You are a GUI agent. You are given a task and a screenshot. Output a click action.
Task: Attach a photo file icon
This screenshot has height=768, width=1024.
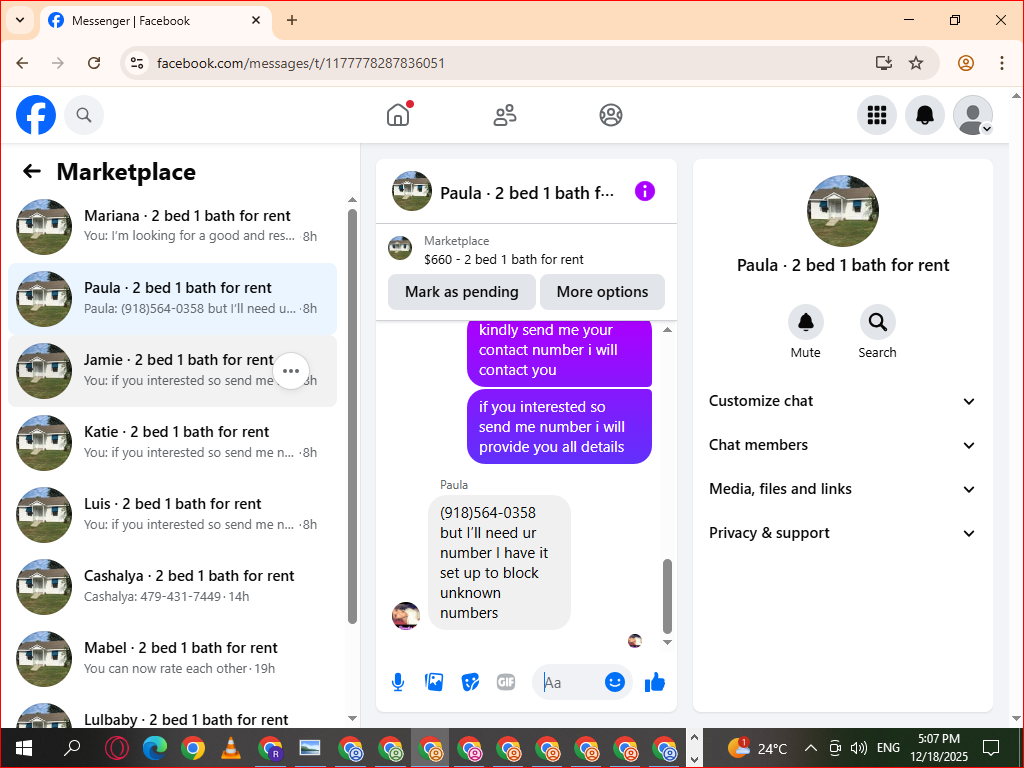434,682
